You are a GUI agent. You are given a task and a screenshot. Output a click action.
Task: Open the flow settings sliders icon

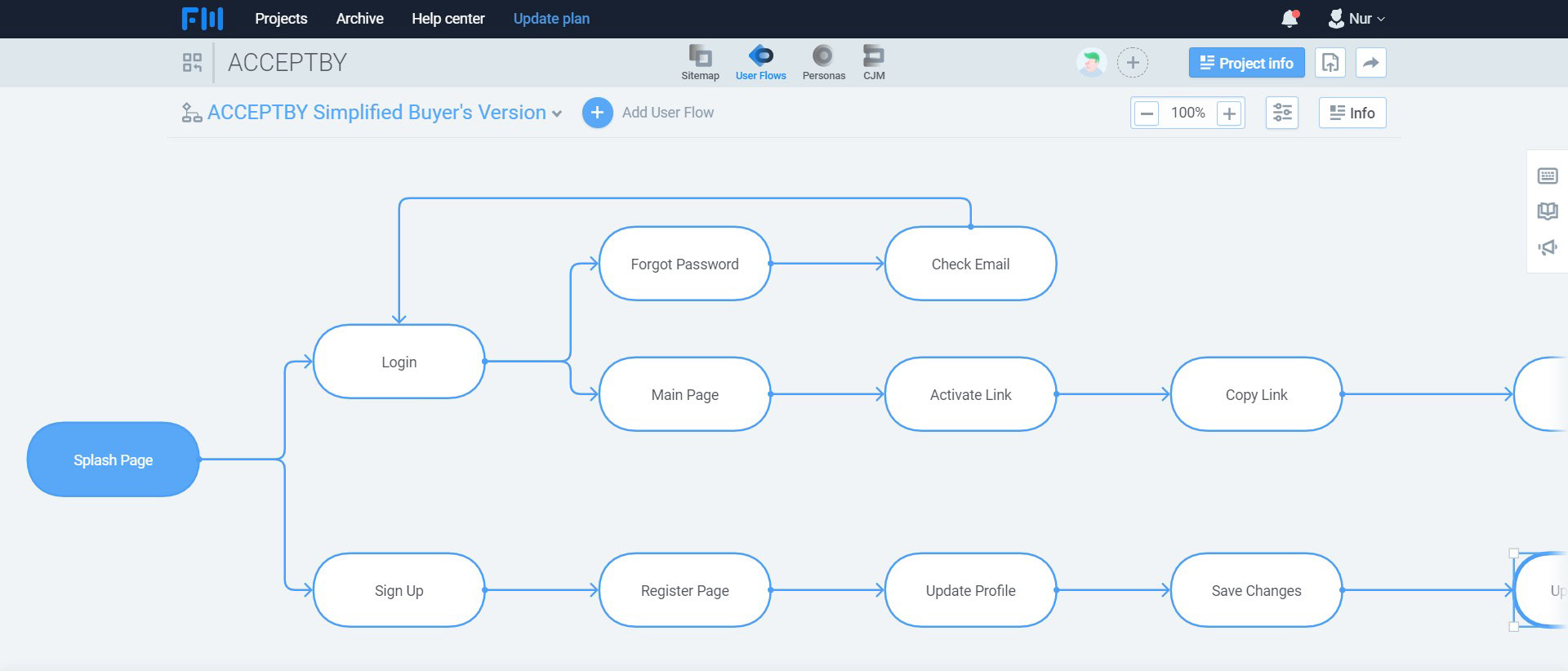[x=1282, y=113]
